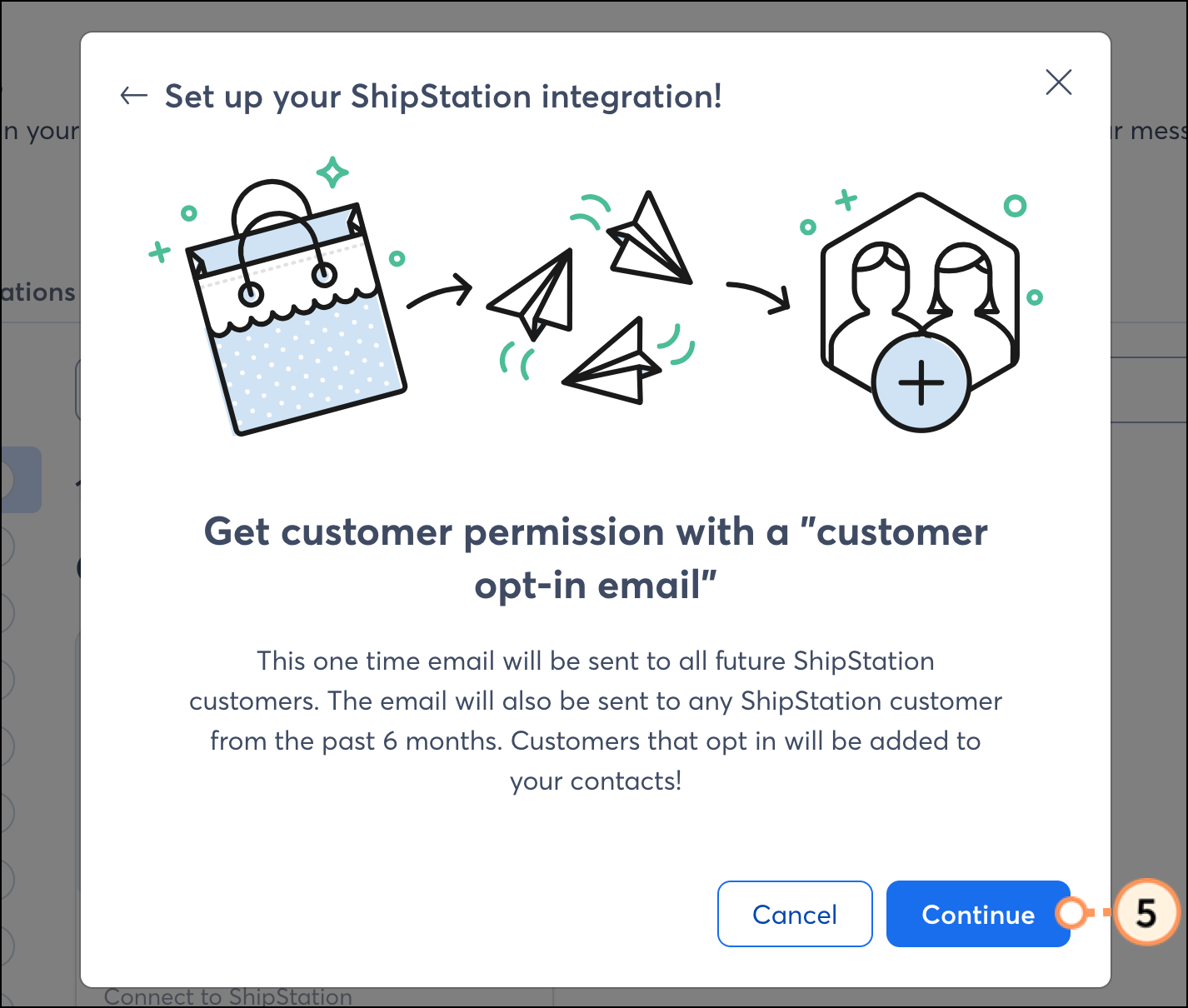Click the green sparkle above the bag
This screenshot has height=1008, width=1188.
click(332, 172)
